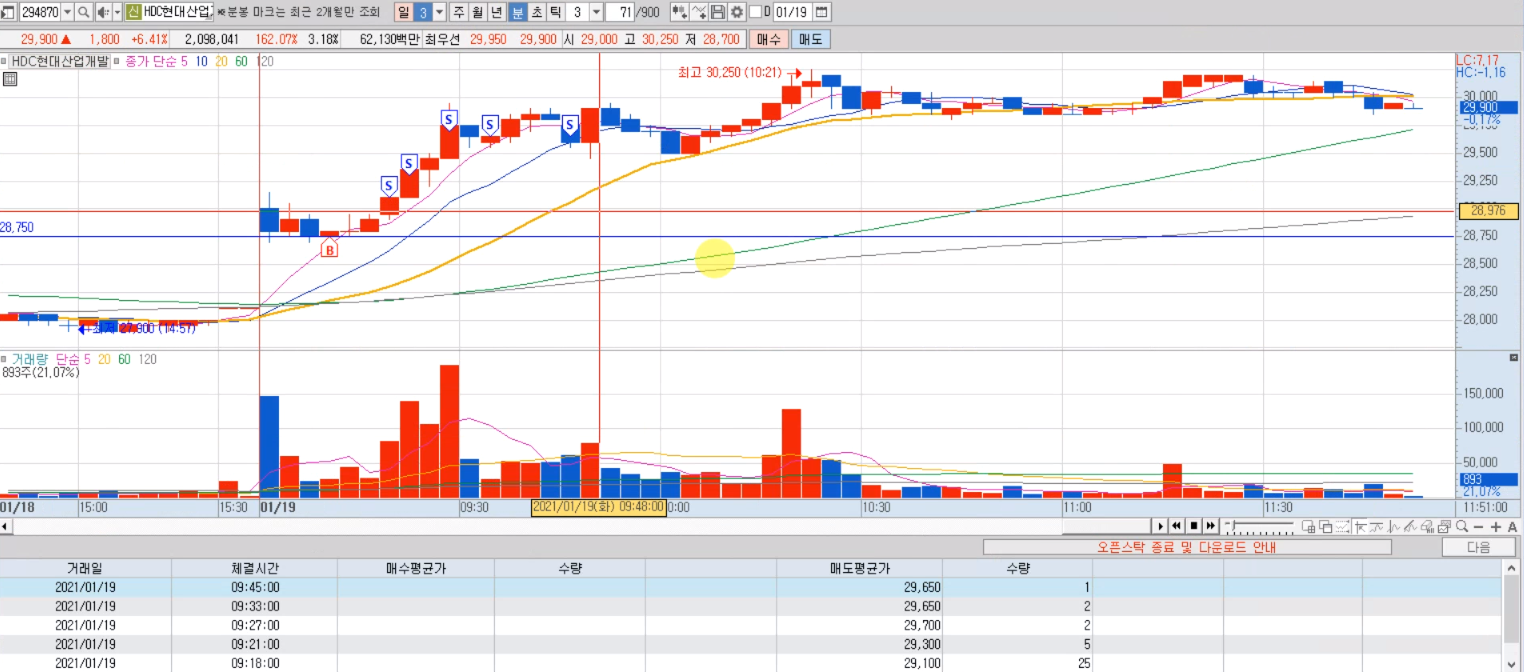Click the stop button in replay controls
The width and height of the screenshot is (1524, 672).
[x=1194, y=526]
